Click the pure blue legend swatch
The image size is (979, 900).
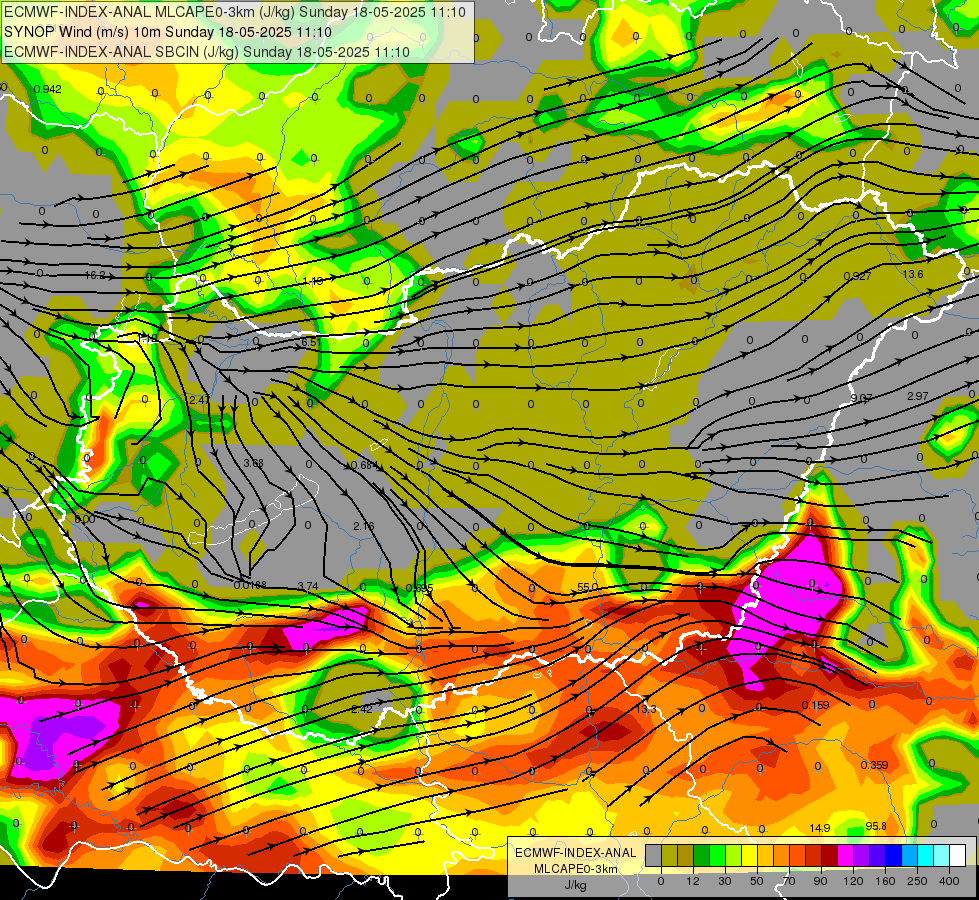tap(893, 855)
